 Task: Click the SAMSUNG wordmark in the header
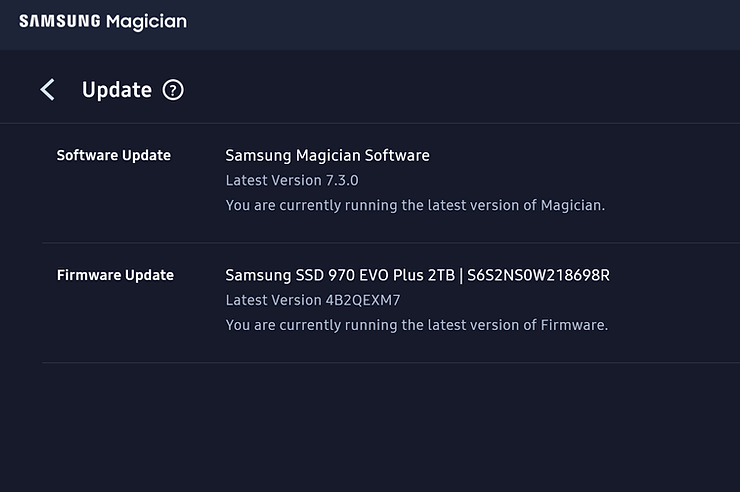(x=58, y=22)
